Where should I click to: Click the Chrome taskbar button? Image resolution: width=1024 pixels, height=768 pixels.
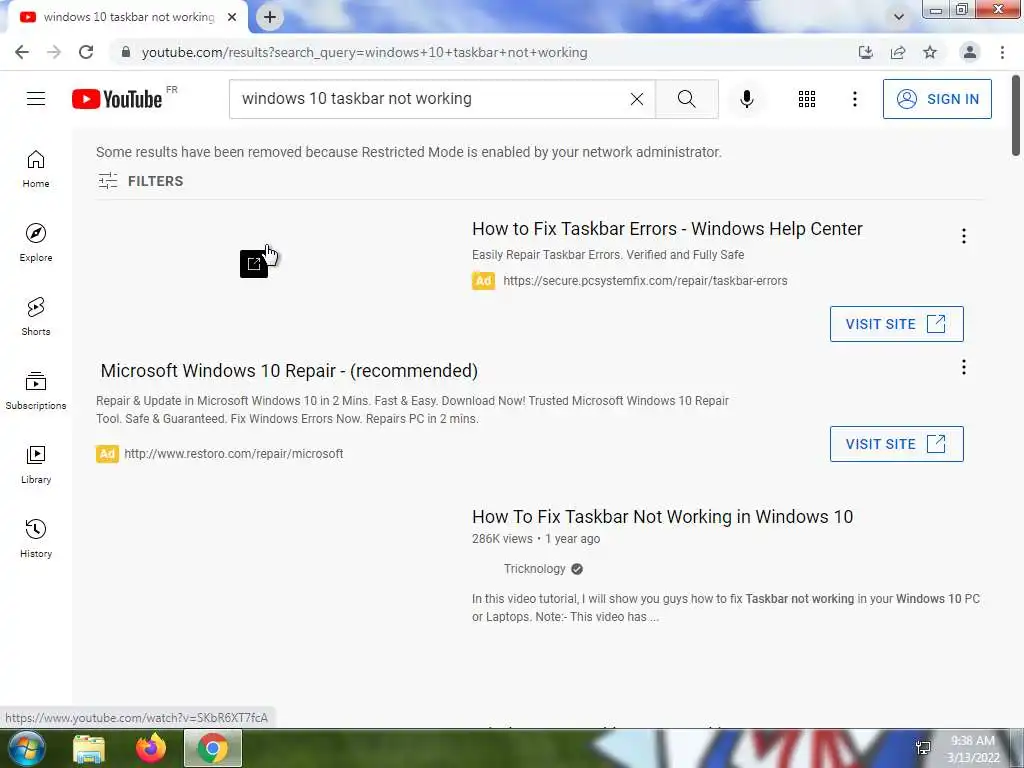(213, 748)
